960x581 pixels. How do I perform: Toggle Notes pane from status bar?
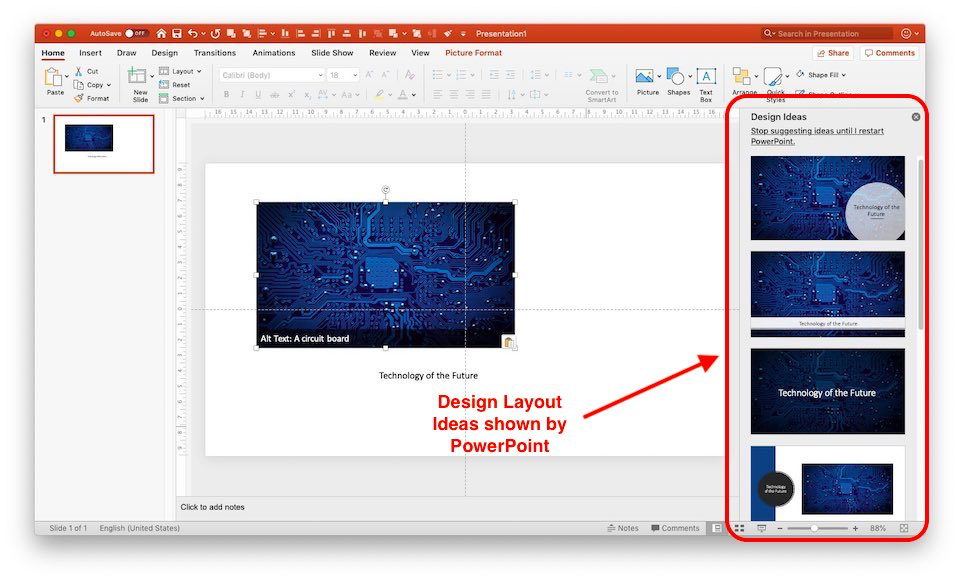(x=623, y=528)
